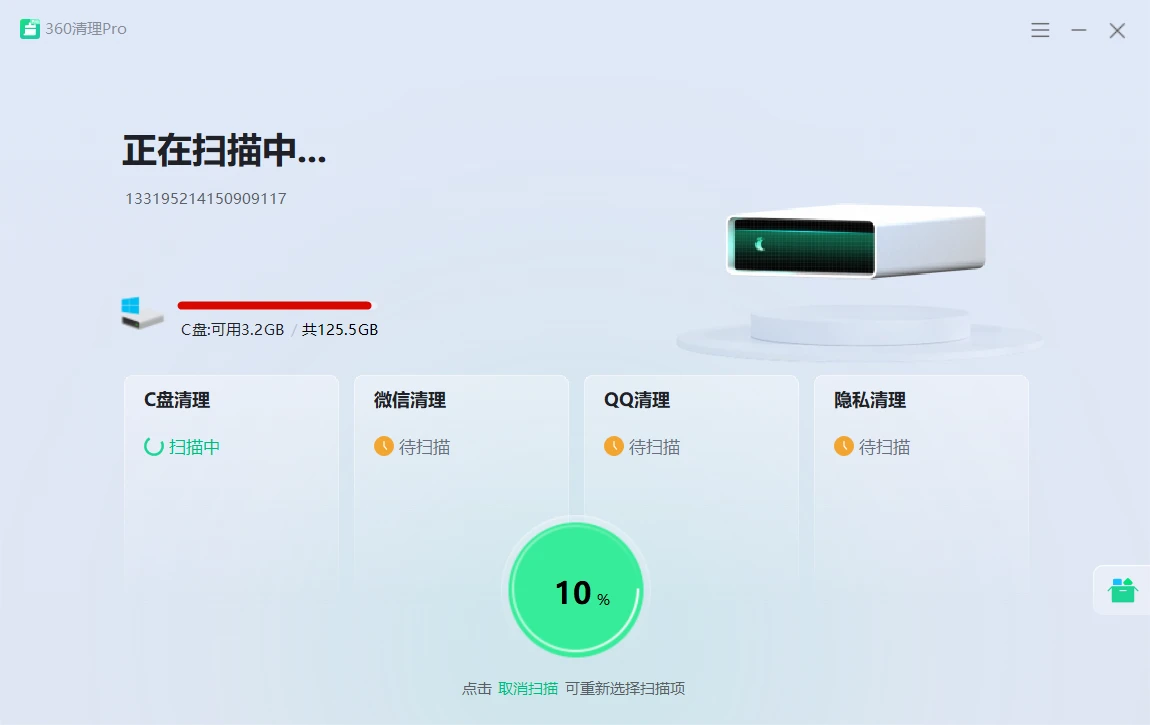Click the 正在扫描中 heading text

tap(224, 151)
